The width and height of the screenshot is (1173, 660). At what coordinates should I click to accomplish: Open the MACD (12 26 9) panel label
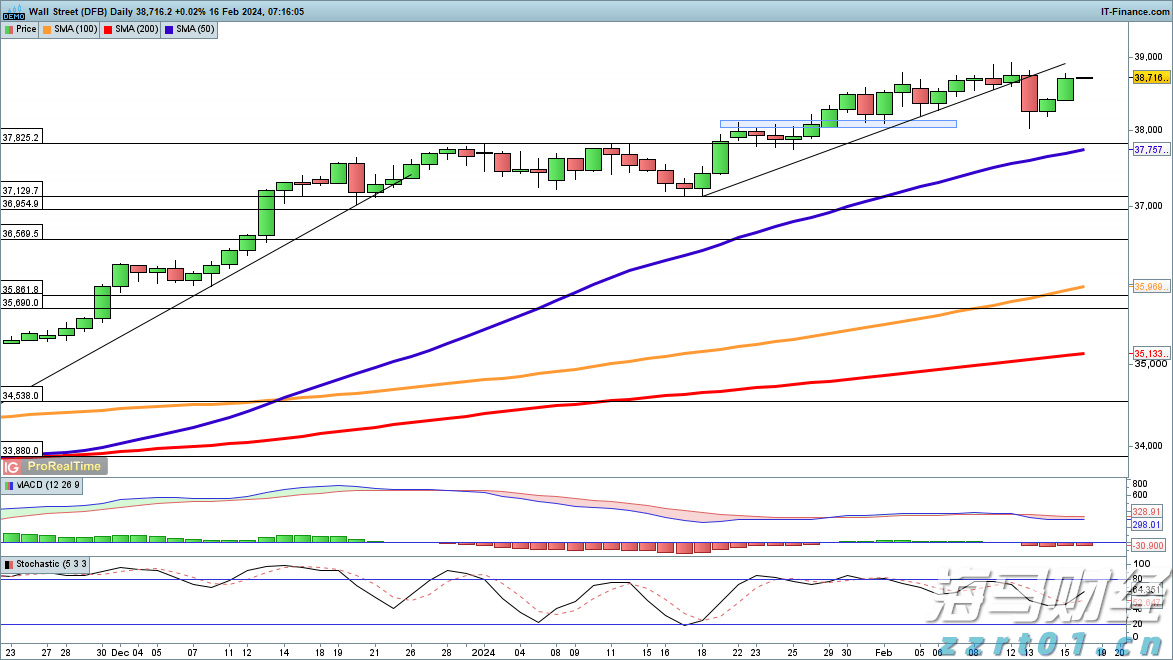pos(50,485)
